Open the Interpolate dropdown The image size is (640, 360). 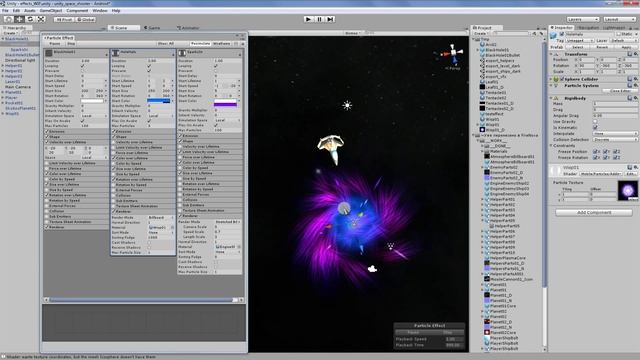tap(615, 133)
